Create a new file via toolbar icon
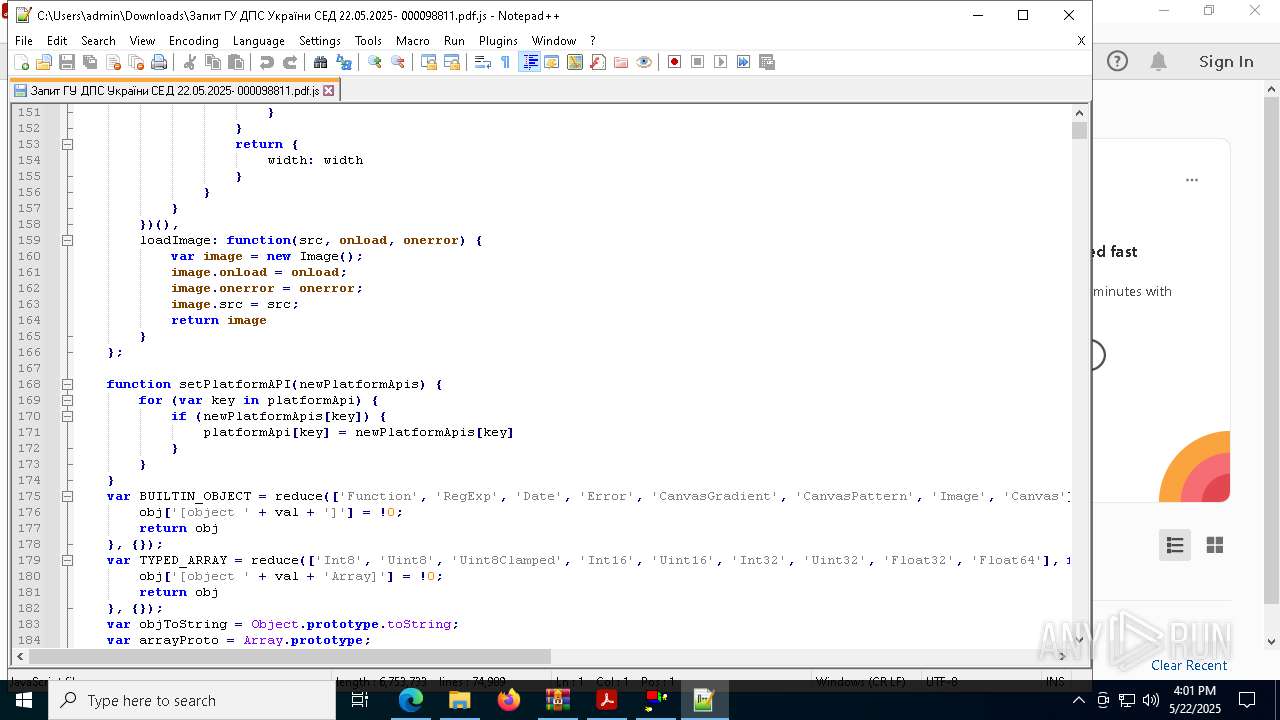 click(21, 62)
